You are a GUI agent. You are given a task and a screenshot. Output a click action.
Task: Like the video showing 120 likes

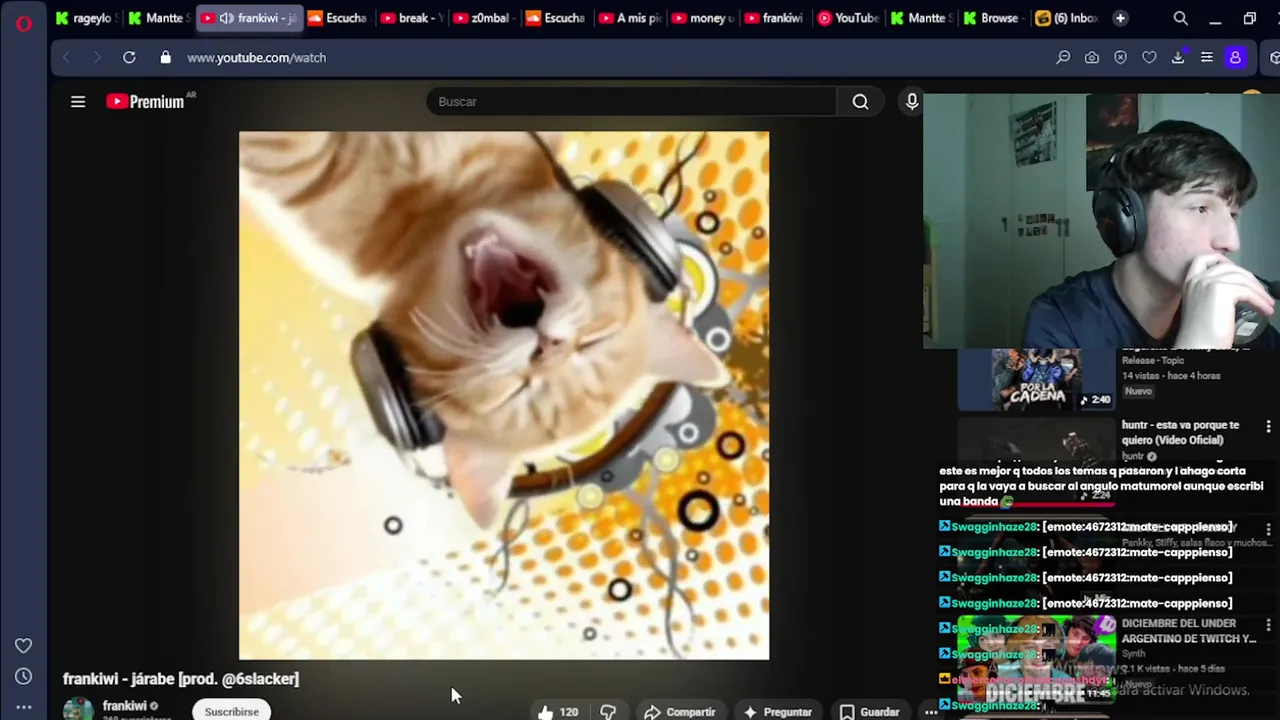558,711
